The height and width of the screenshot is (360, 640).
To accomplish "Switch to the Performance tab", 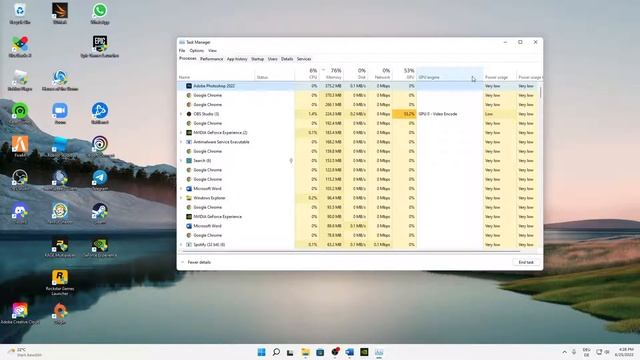I will (211, 59).
